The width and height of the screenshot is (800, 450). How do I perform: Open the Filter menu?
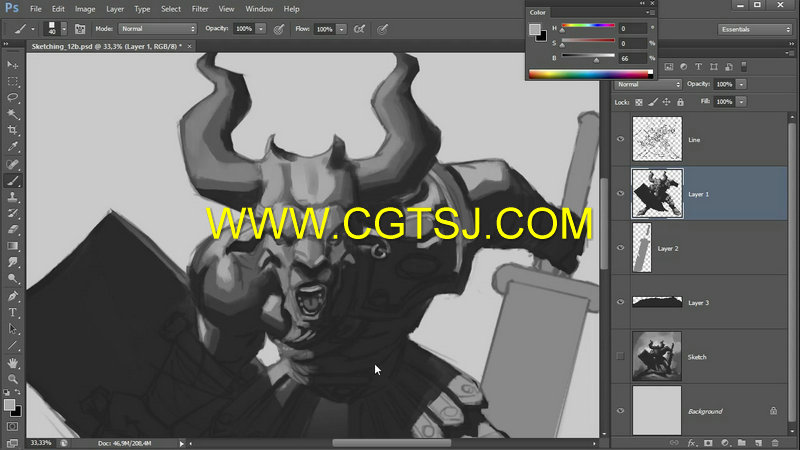pyautogui.click(x=199, y=9)
